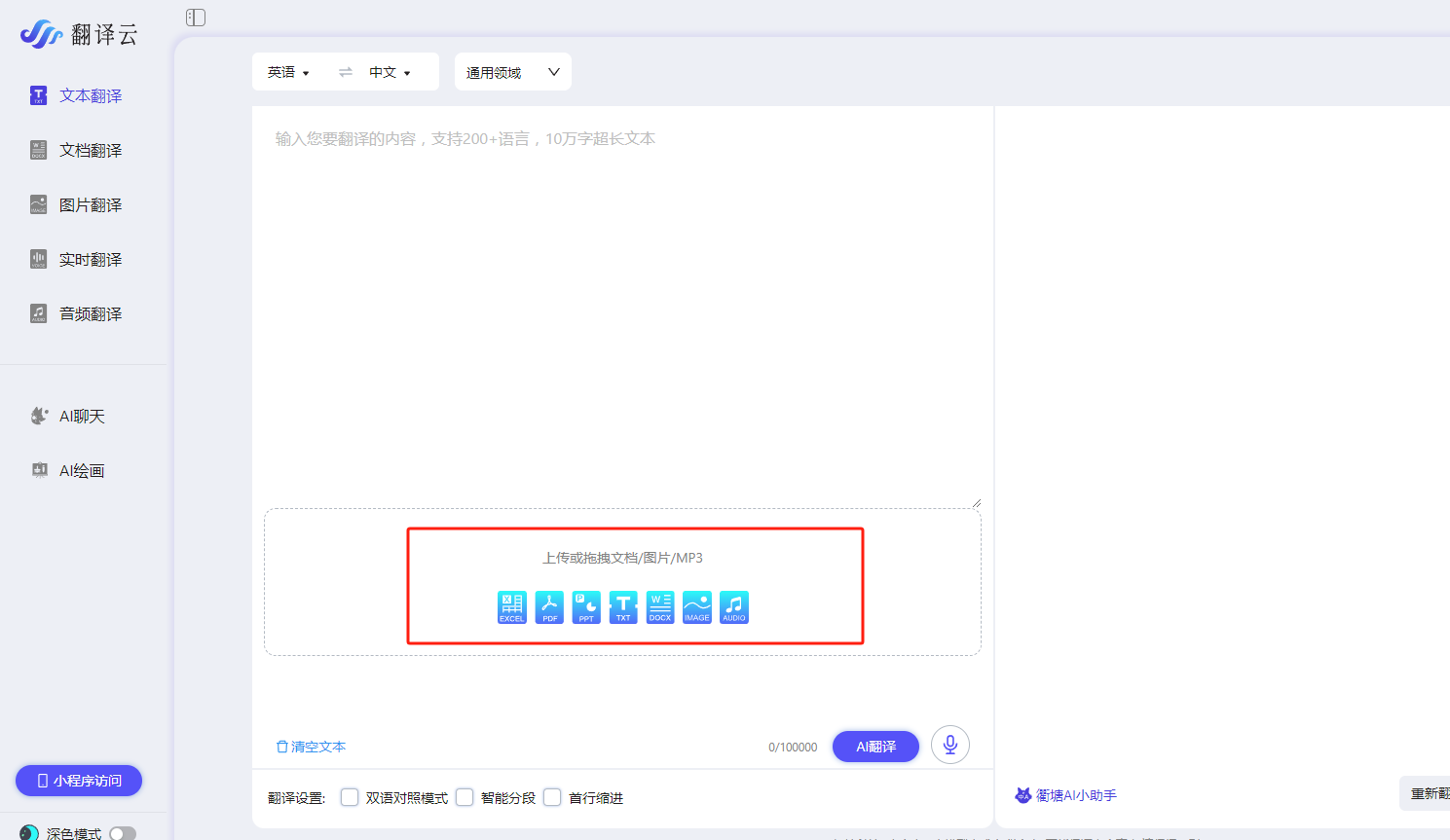Expand the 英语 source language dropdown
Viewport: 1450px width, 840px height.
click(288, 72)
